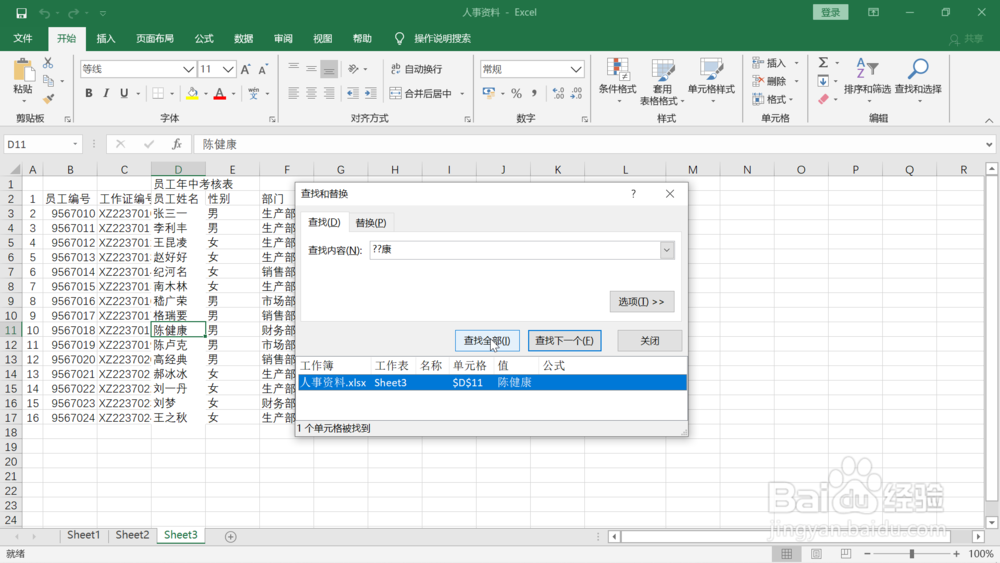This screenshot has height=563, width=1000.
Task: Click decrease decimal icon
Action: tap(577, 93)
